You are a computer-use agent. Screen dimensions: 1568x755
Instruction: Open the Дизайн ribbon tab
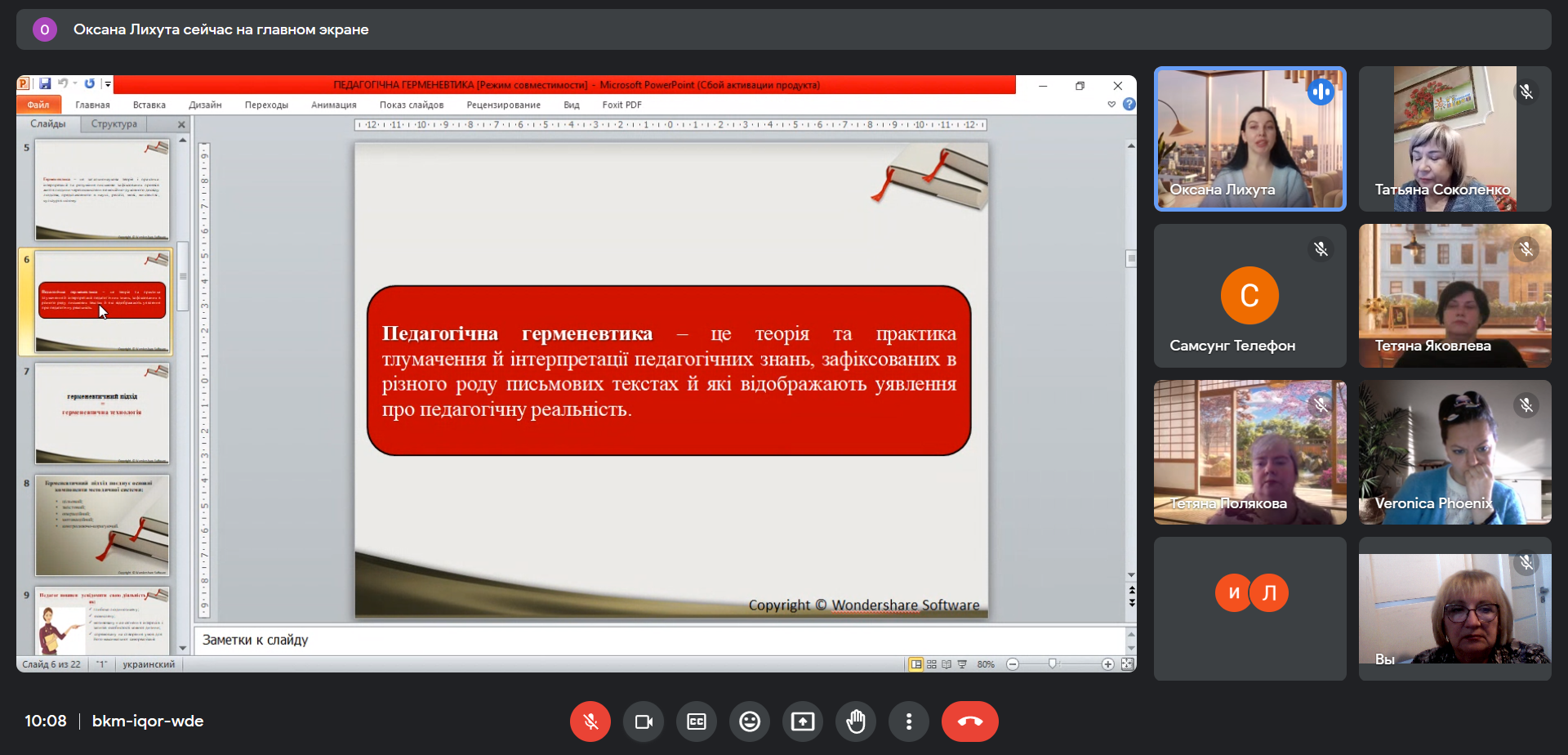pyautogui.click(x=205, y=105)
